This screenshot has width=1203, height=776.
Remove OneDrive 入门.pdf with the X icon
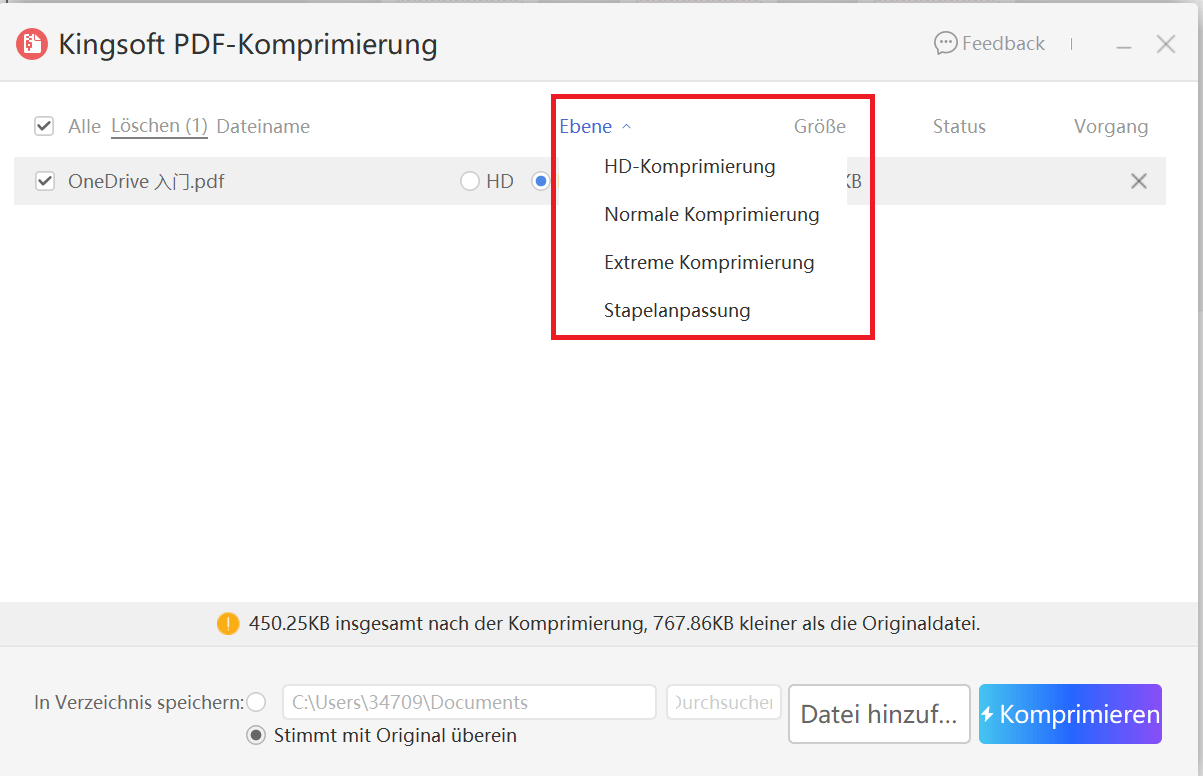coord(1138,181)
